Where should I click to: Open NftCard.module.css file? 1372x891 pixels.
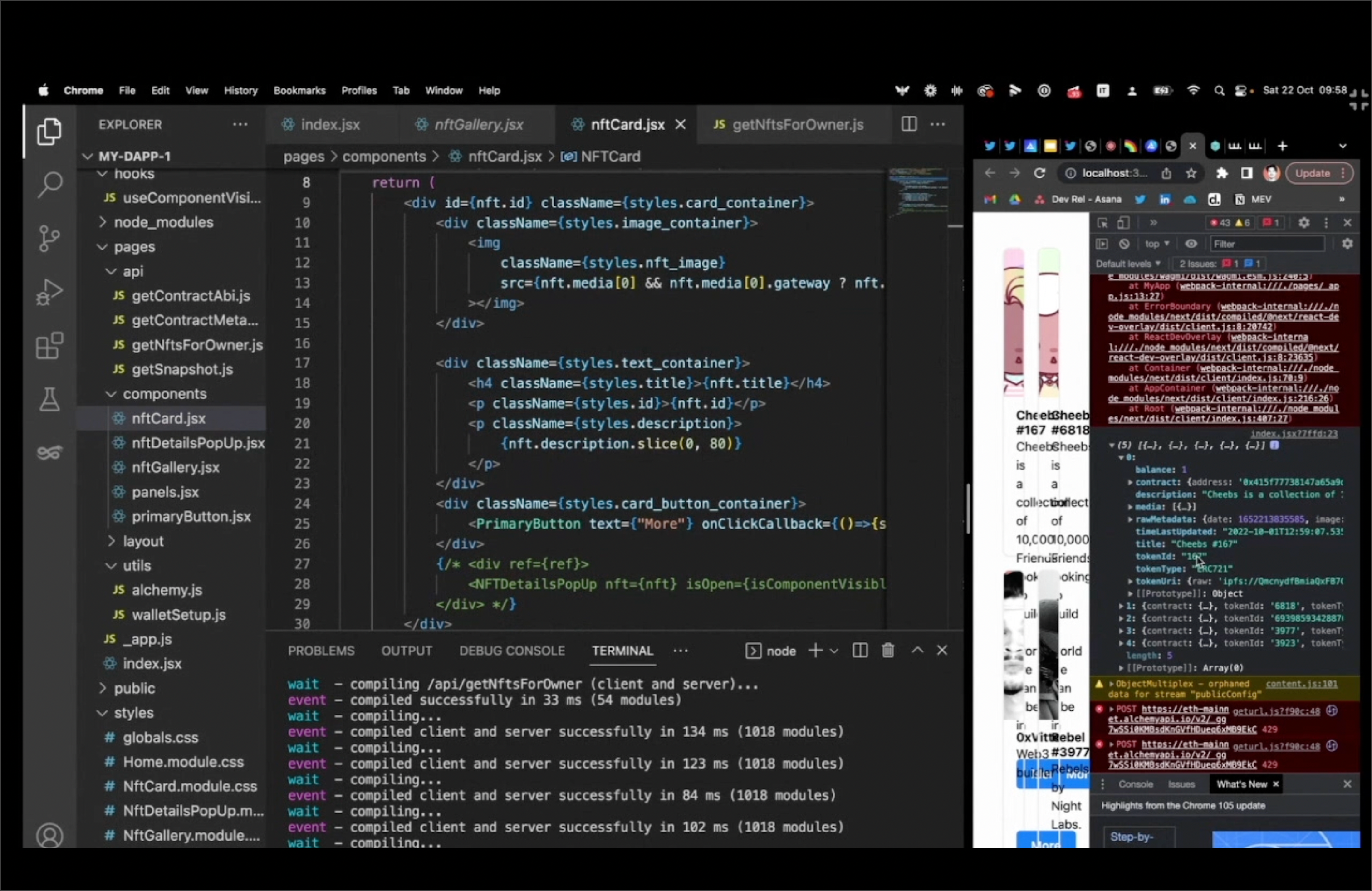pos(190,786)
